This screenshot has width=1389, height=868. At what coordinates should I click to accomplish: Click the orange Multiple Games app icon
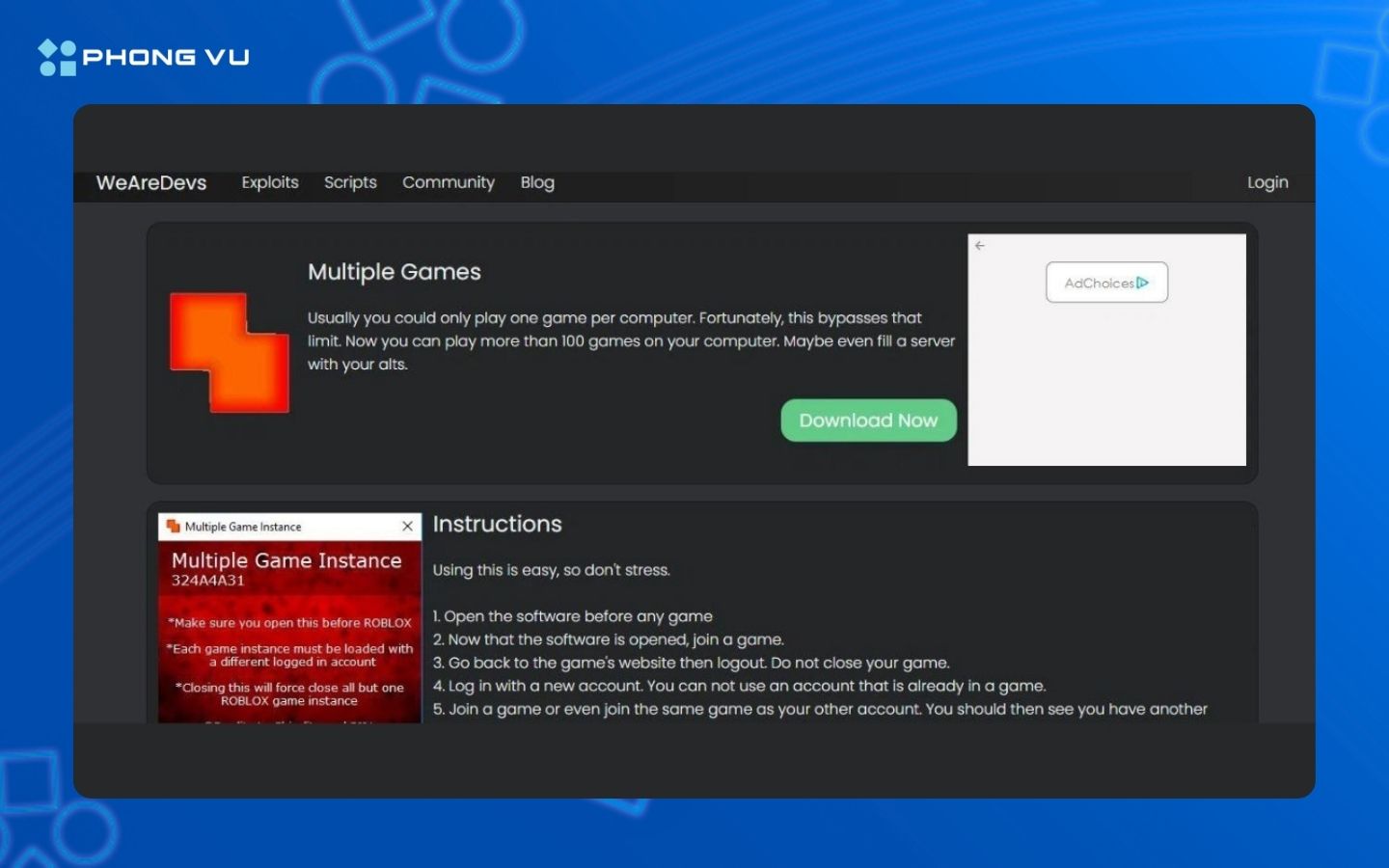230,353
